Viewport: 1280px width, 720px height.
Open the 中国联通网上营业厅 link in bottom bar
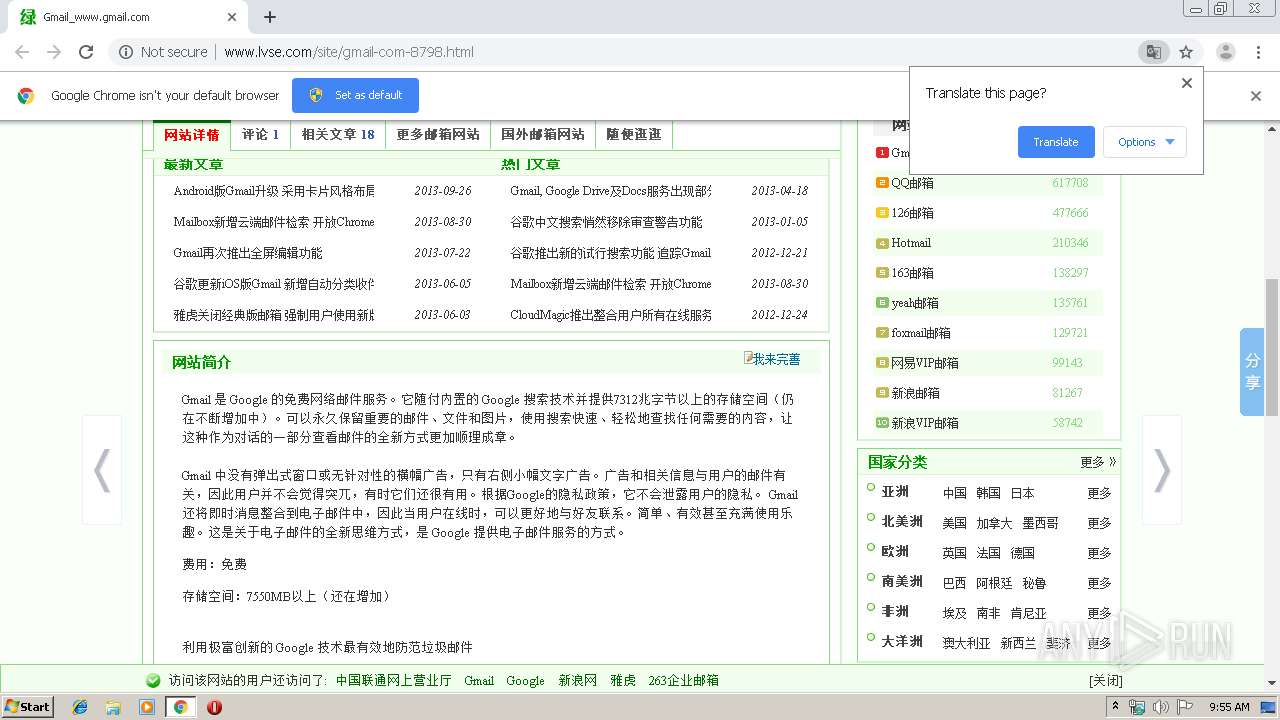[393, 681]
